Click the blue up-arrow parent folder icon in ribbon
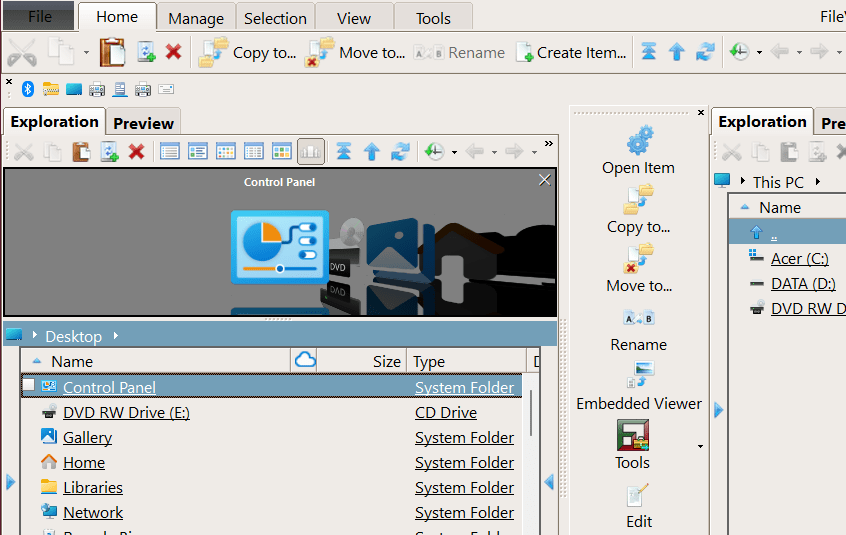Image resolution: width=846 pixels, height=535 pixels. coord(677,52)
